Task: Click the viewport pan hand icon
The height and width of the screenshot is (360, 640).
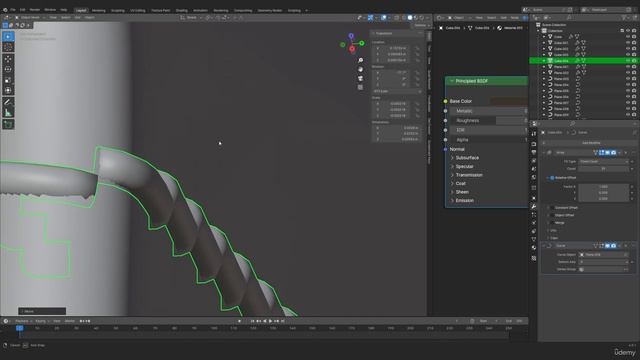Action: click(x=360, y=69)
